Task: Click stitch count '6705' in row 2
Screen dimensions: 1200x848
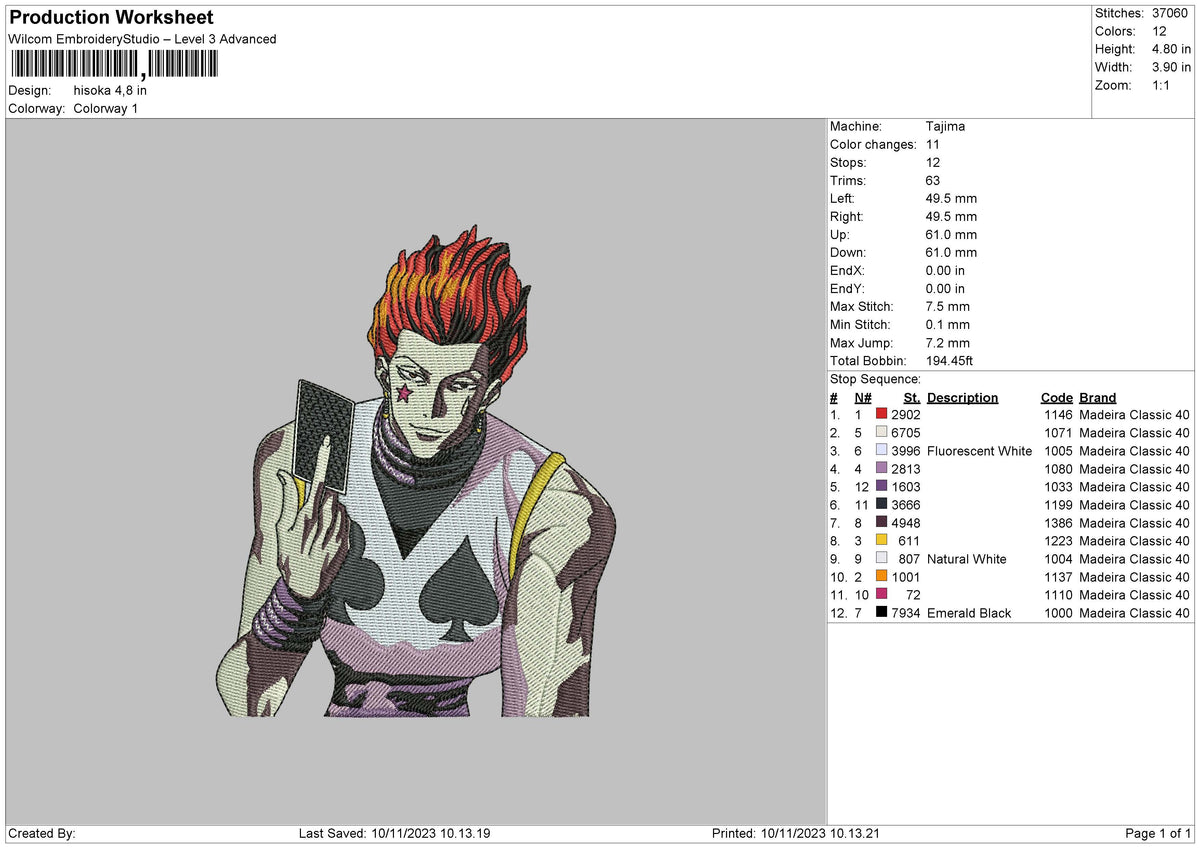Action: 906,433
